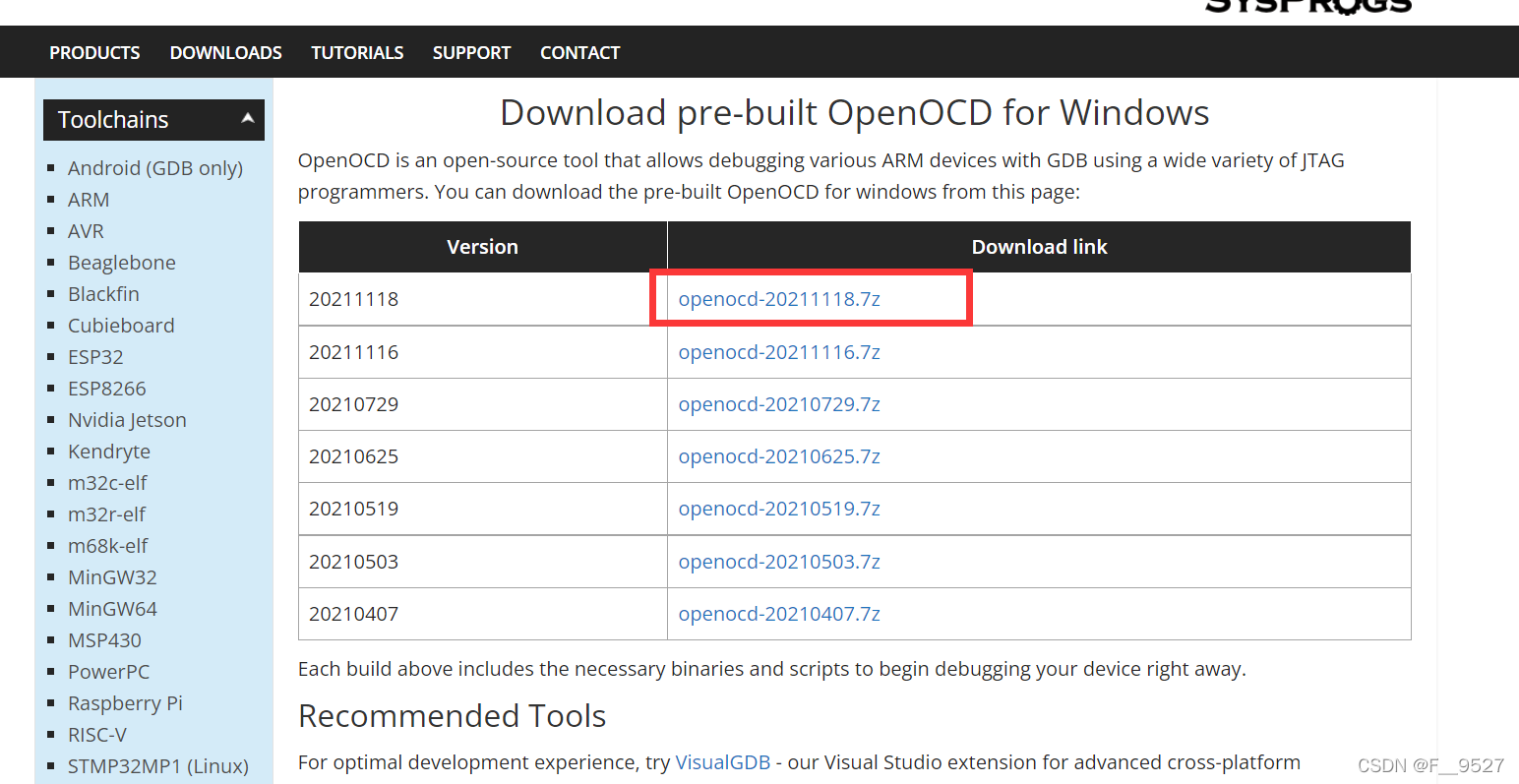Viewport: 1519px width, 784px height.
Task: Open the m32c-elf toolchain link
Action: pos(107,483)
